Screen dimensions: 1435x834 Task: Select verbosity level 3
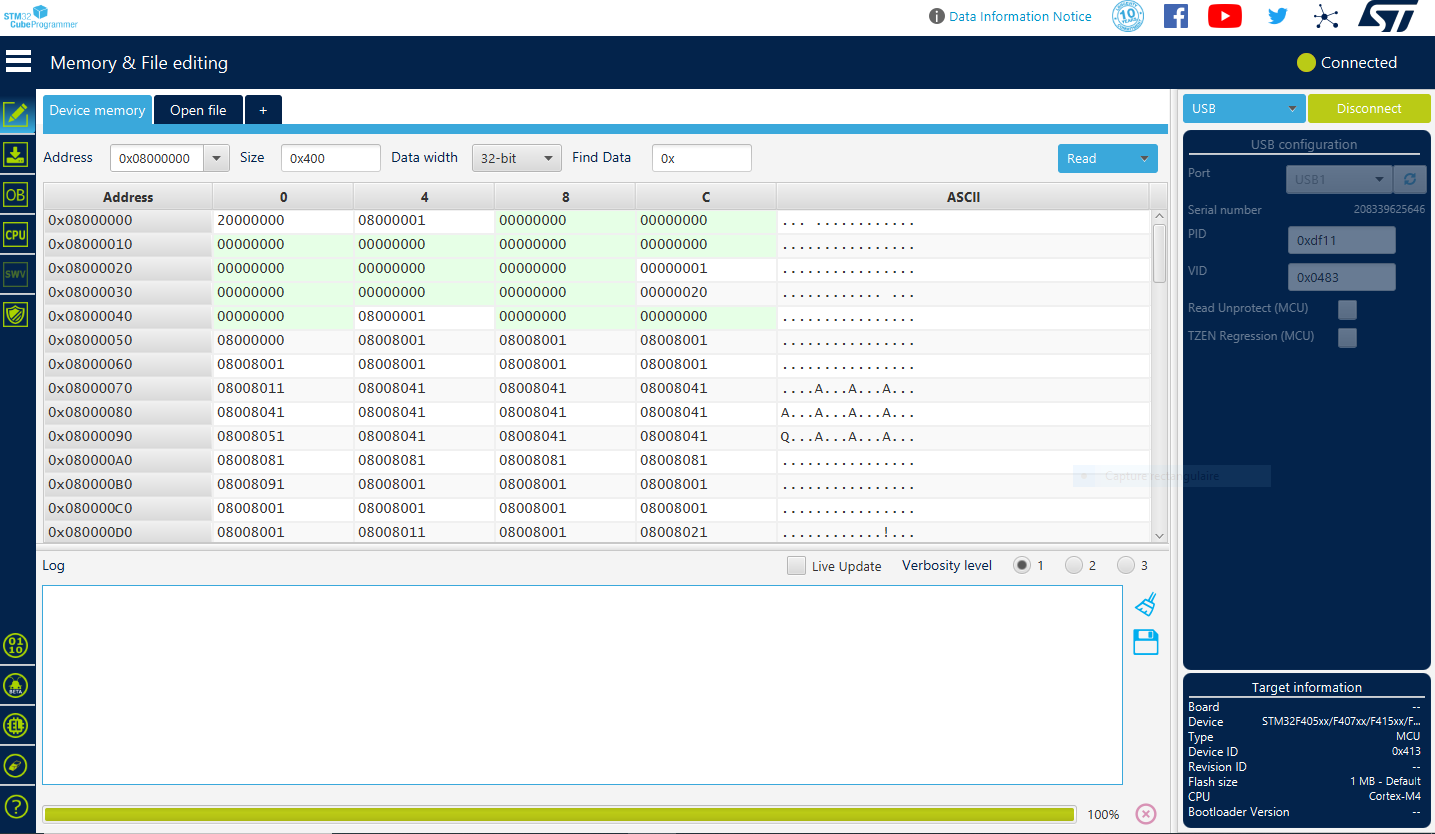coord(1126,565)
